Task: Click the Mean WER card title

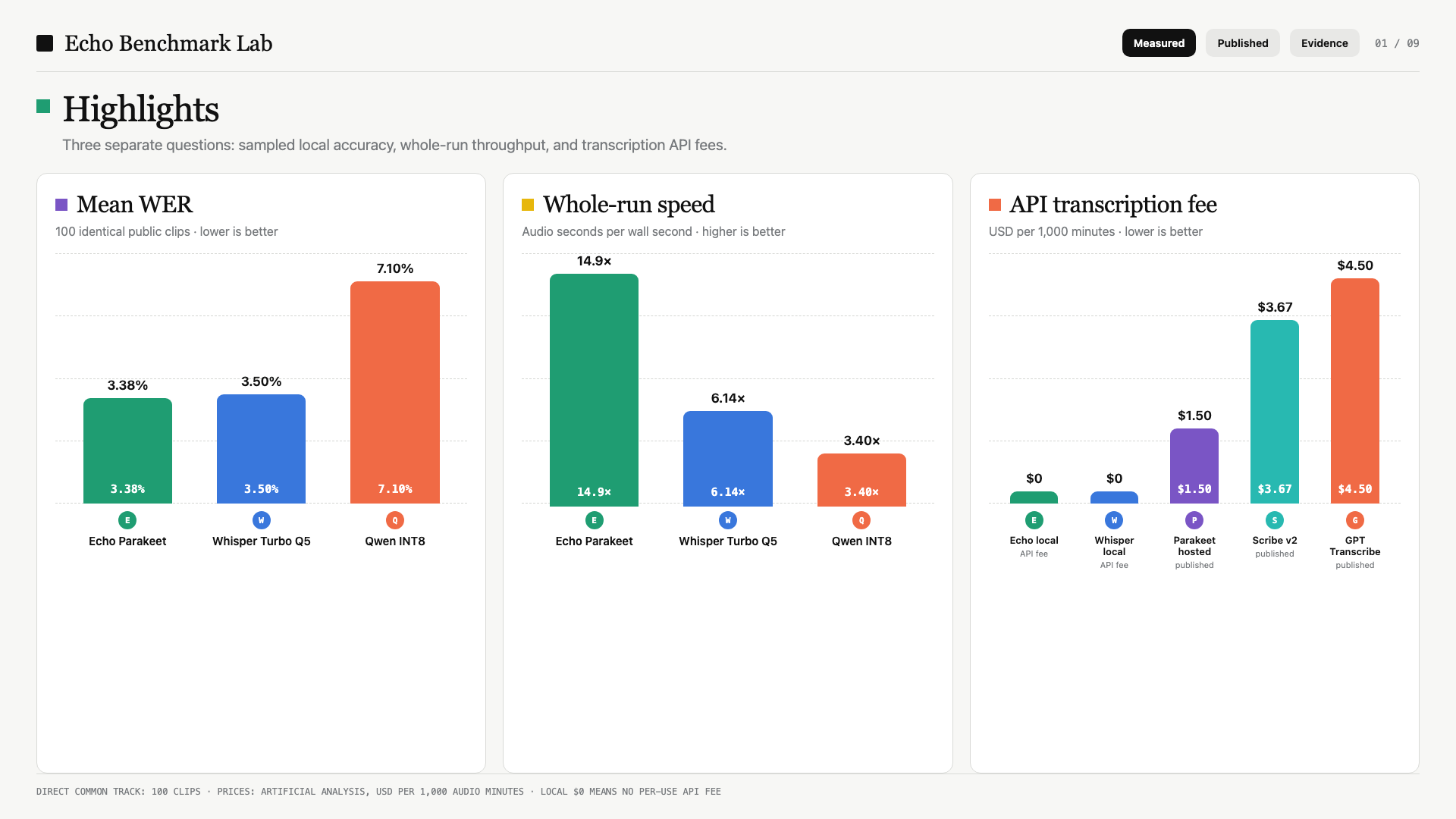Action: click(x=134, y=204)
